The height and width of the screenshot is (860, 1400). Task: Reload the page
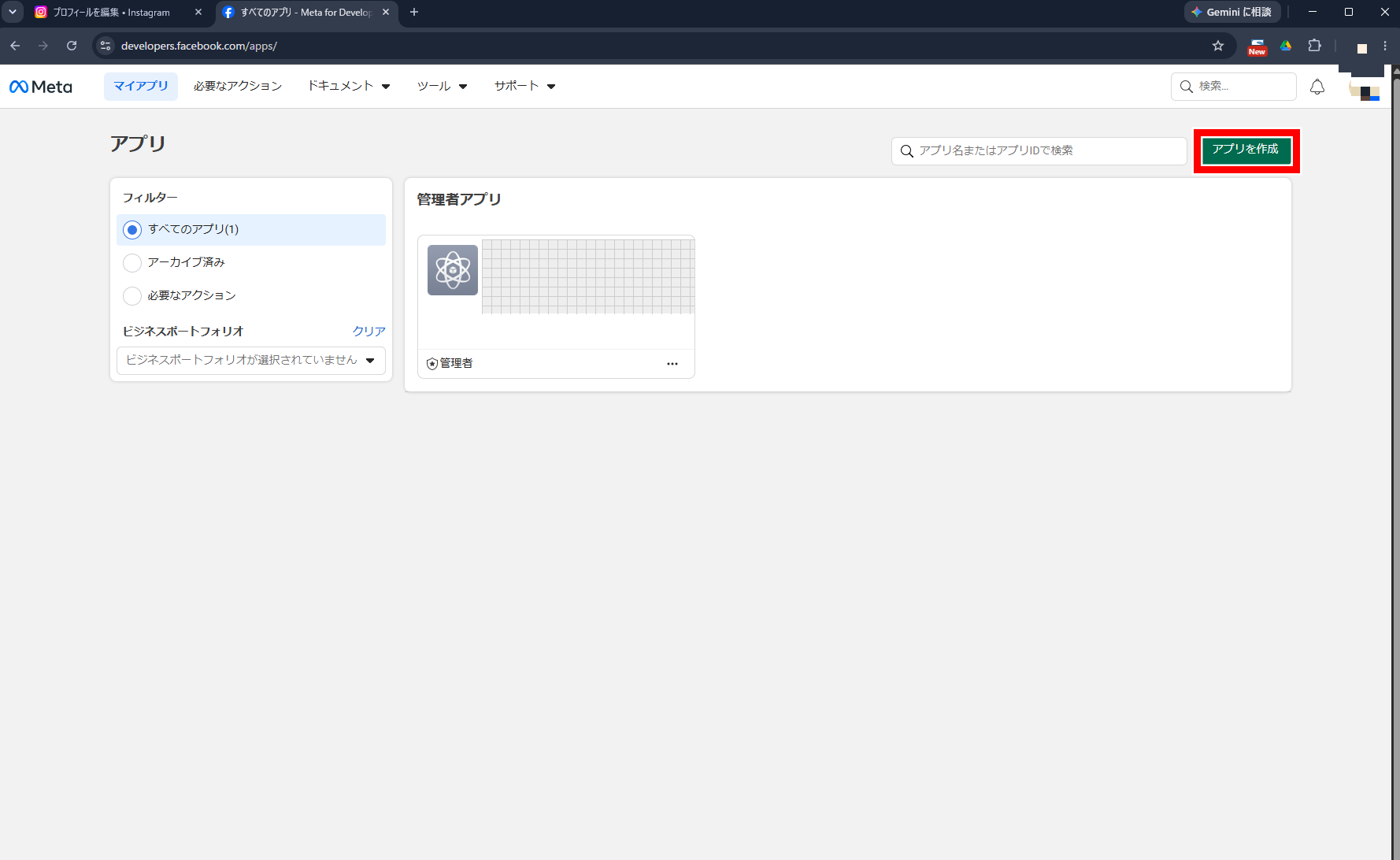[72, 46]
